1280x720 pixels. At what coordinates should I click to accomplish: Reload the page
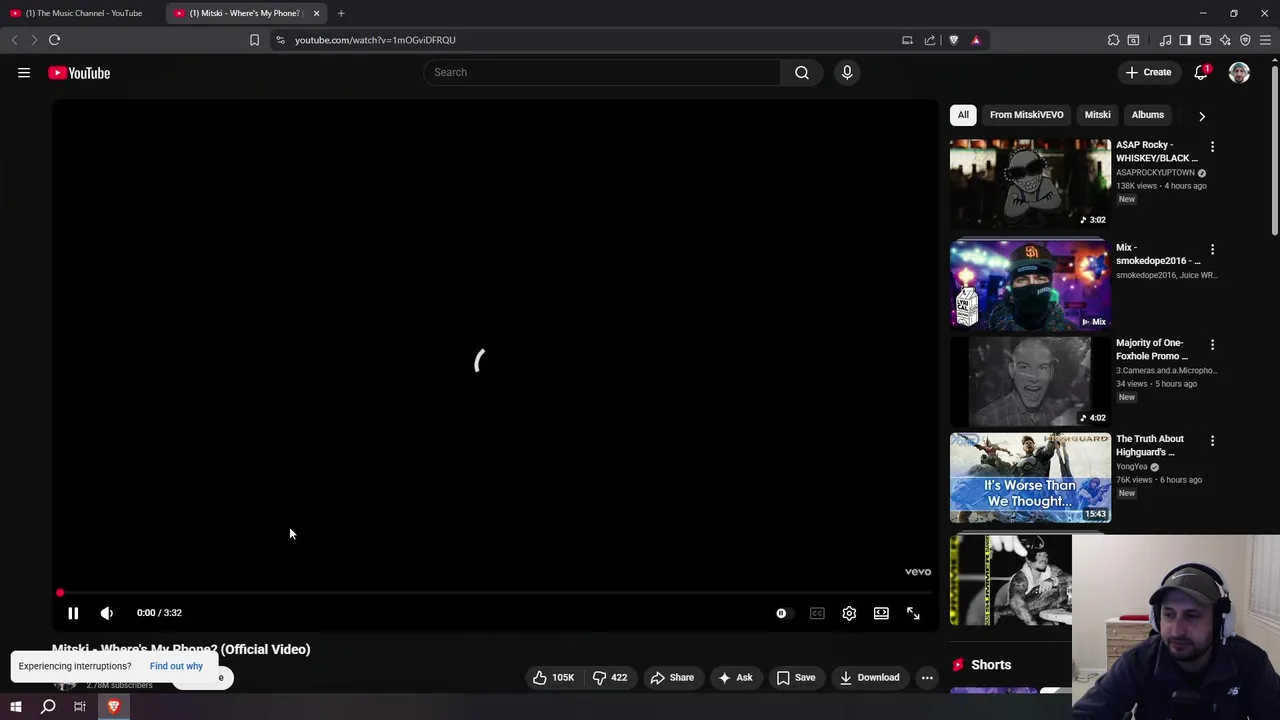coord(55,40)
